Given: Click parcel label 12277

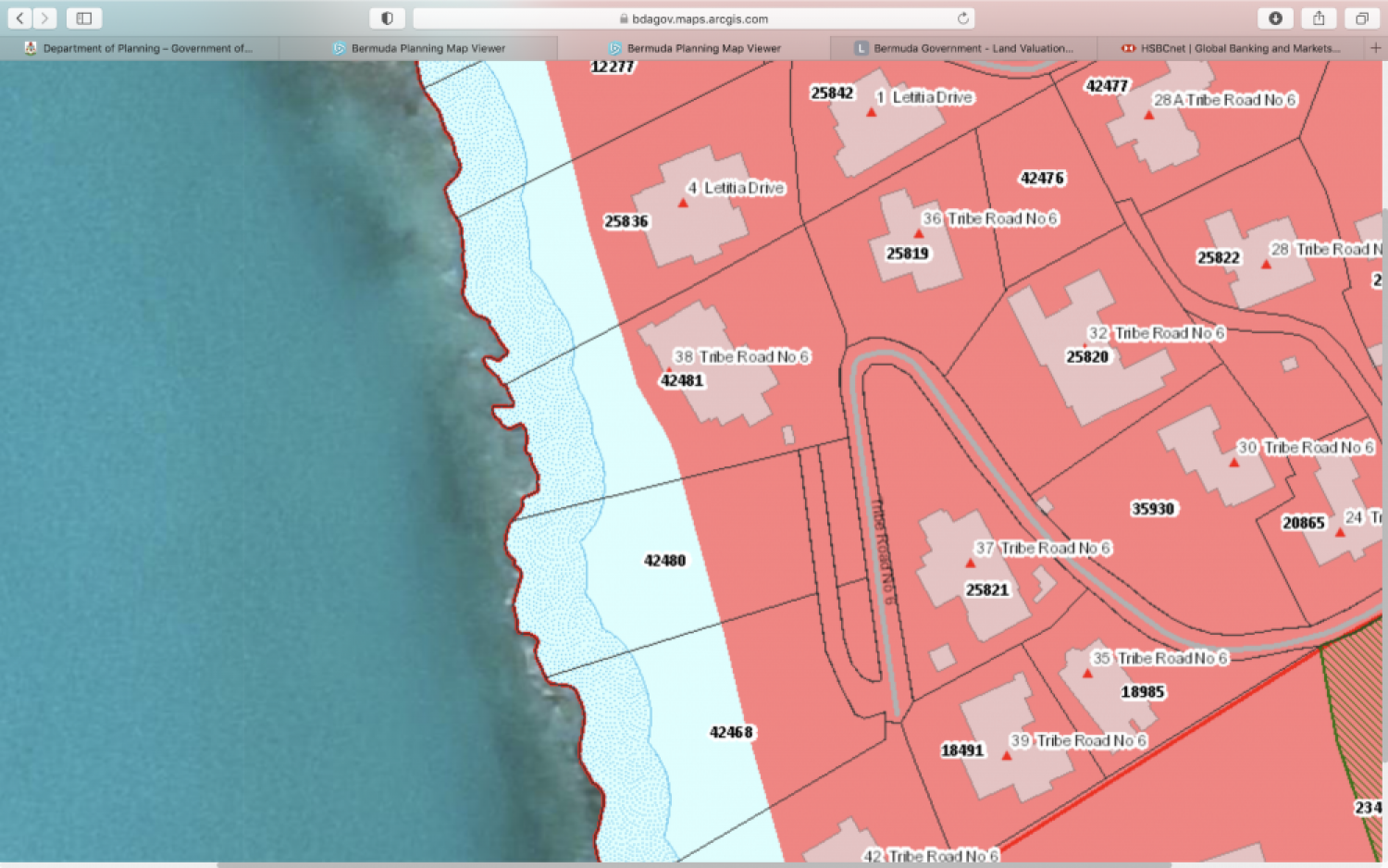Looking at the screenshot, I should [x=613, y=68].
